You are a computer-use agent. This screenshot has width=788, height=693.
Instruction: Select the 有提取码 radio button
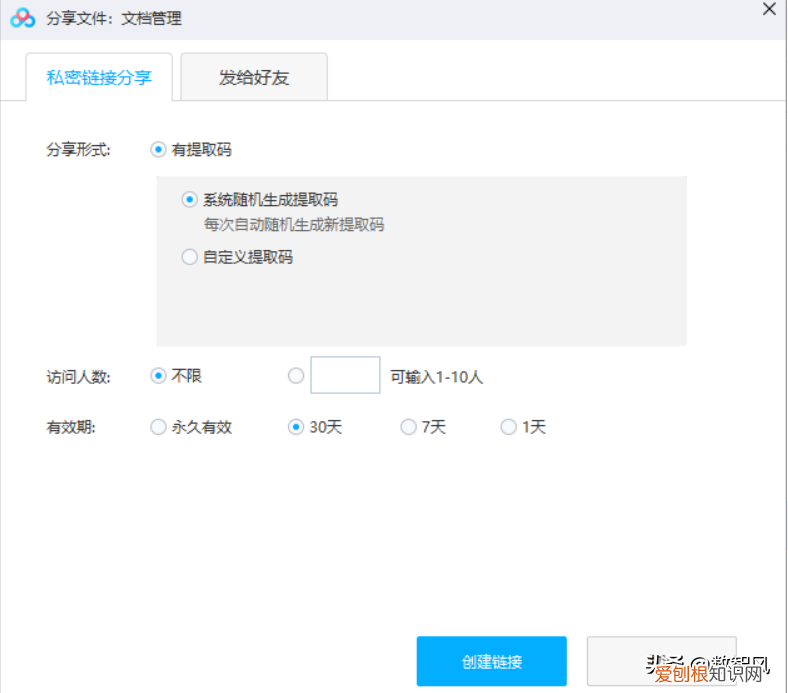click(x=158, y=150)
